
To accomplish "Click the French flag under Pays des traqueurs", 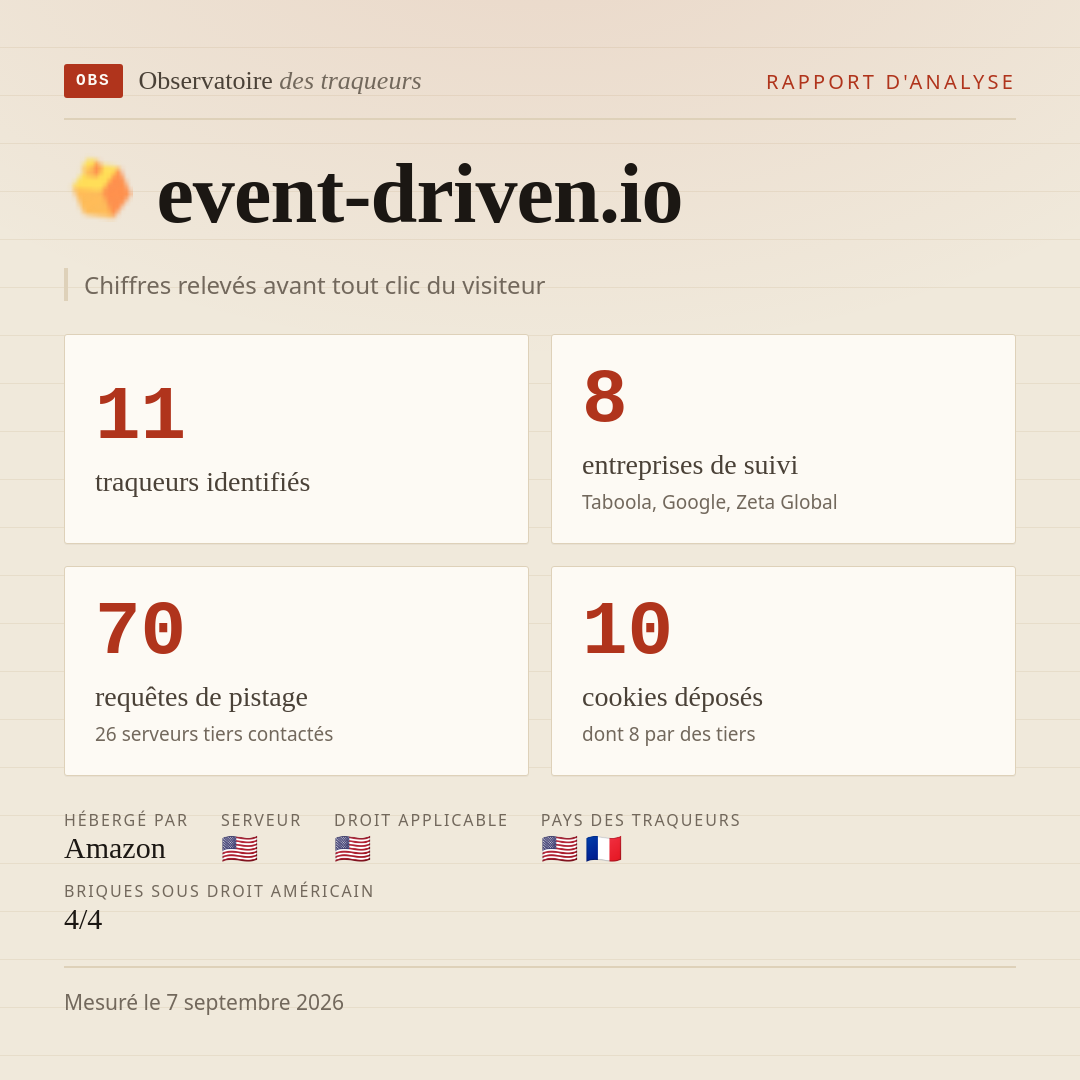I will coord(603,849).
